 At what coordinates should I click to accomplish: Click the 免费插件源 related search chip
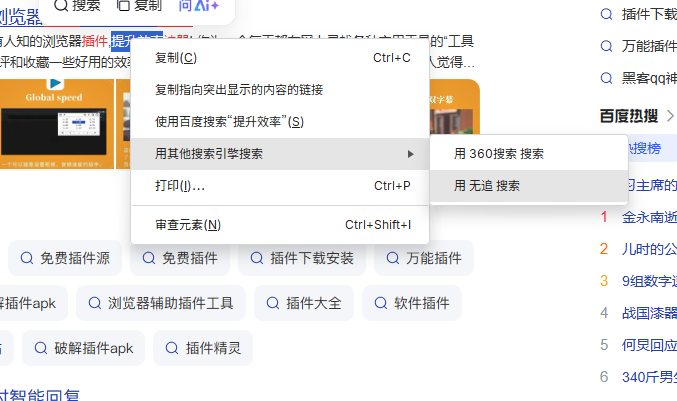point(65,258)
